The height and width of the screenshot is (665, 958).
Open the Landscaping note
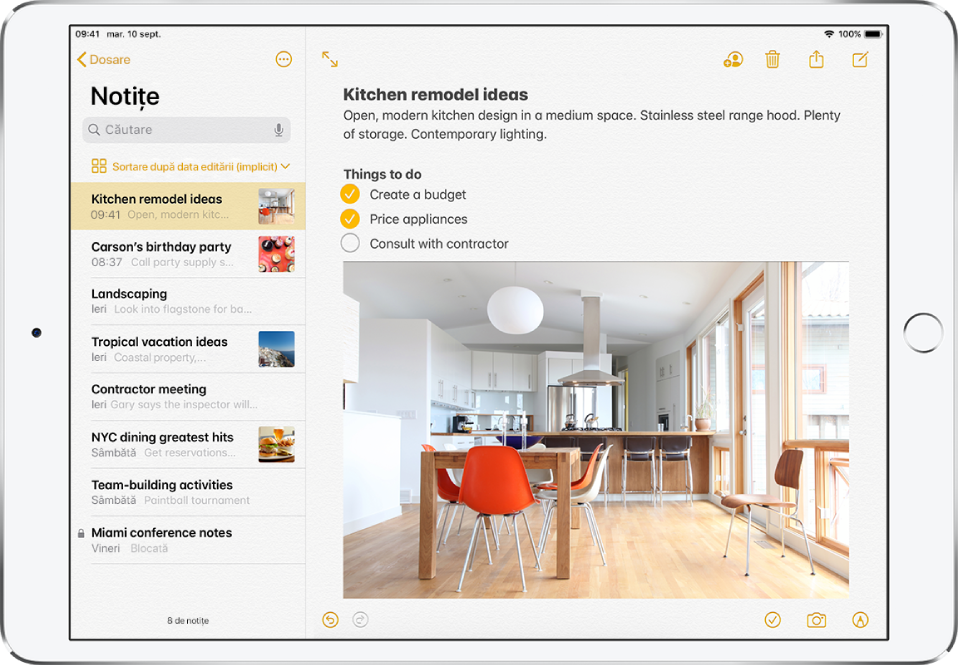pyautogui.click(x=188, y=301)
